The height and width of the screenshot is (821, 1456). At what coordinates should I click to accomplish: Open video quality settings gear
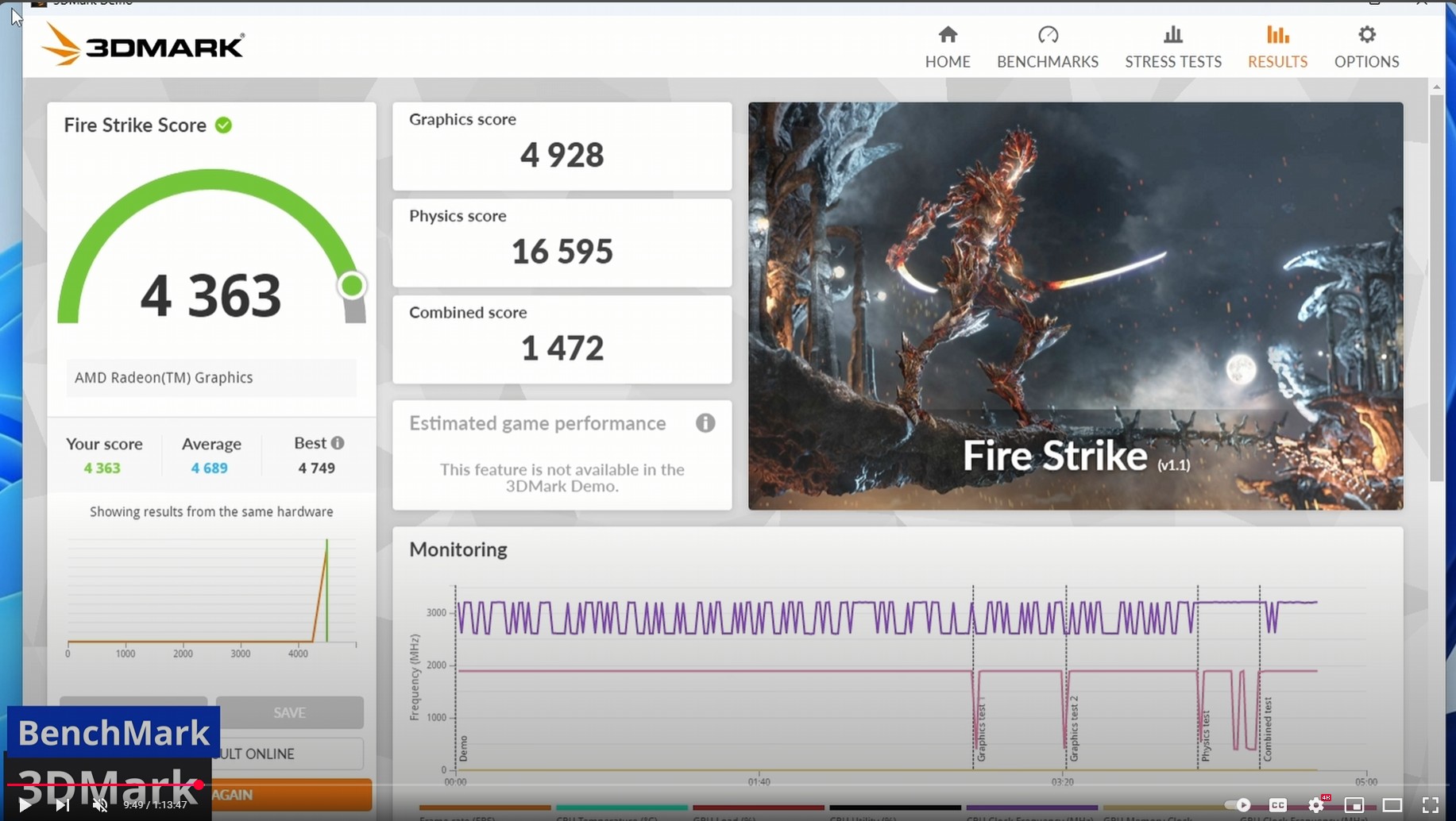(1316, 805)
